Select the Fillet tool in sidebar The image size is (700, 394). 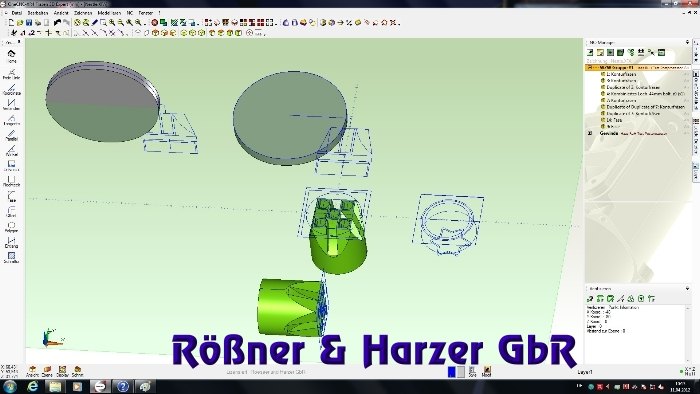pos(12,212)
